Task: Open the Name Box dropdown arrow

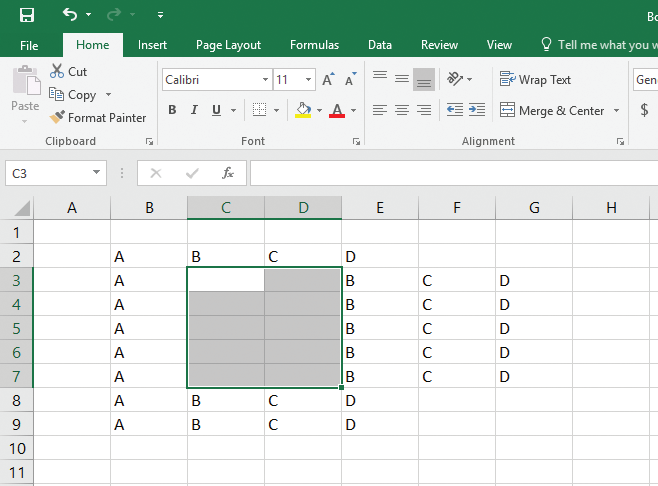Action: [97, 172]
